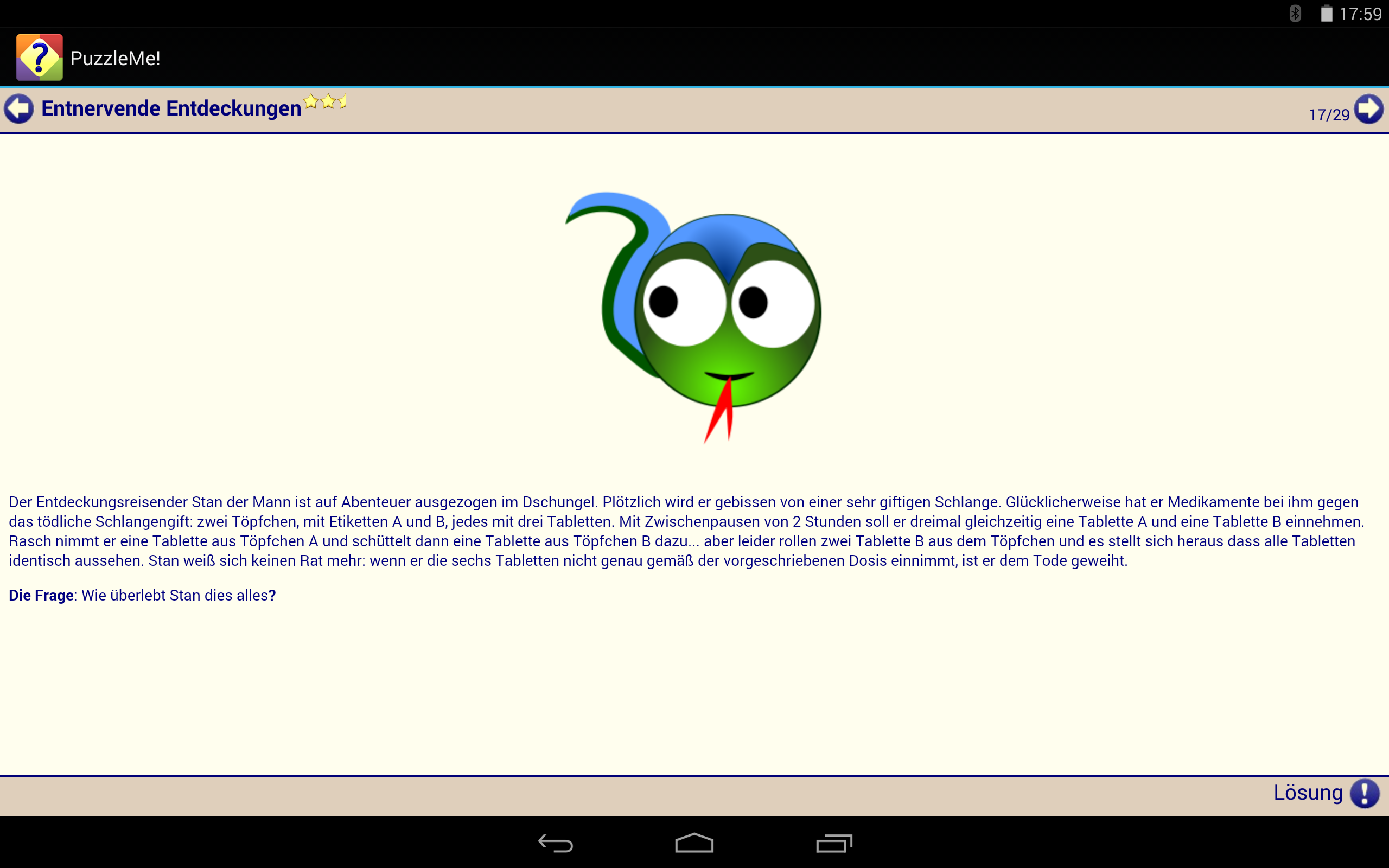Tap the Entnervende Entdeckungen puzzle title
The height and width of the screenshot is (868, 1389).
click(x=171, y=108)
